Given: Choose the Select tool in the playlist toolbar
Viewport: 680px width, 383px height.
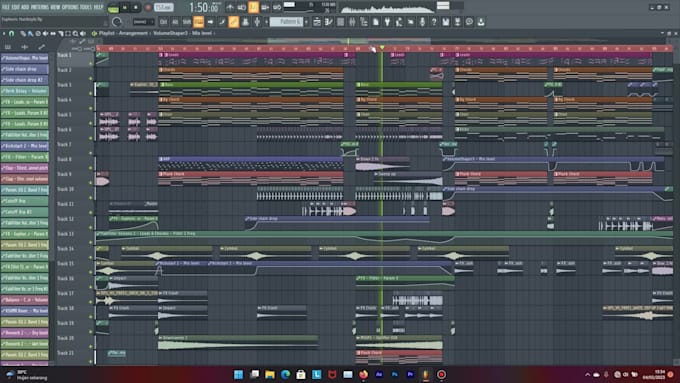Looking at the screenshot, I should point(68,33).
